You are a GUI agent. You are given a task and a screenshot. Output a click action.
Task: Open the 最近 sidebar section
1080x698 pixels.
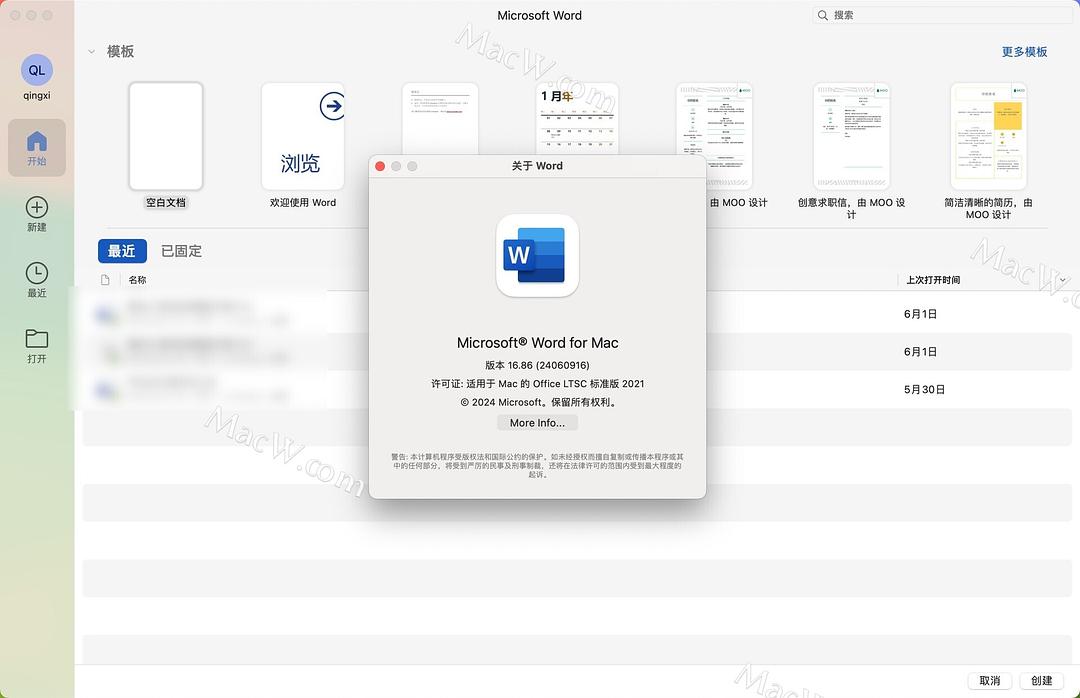[x=37, y=280]
